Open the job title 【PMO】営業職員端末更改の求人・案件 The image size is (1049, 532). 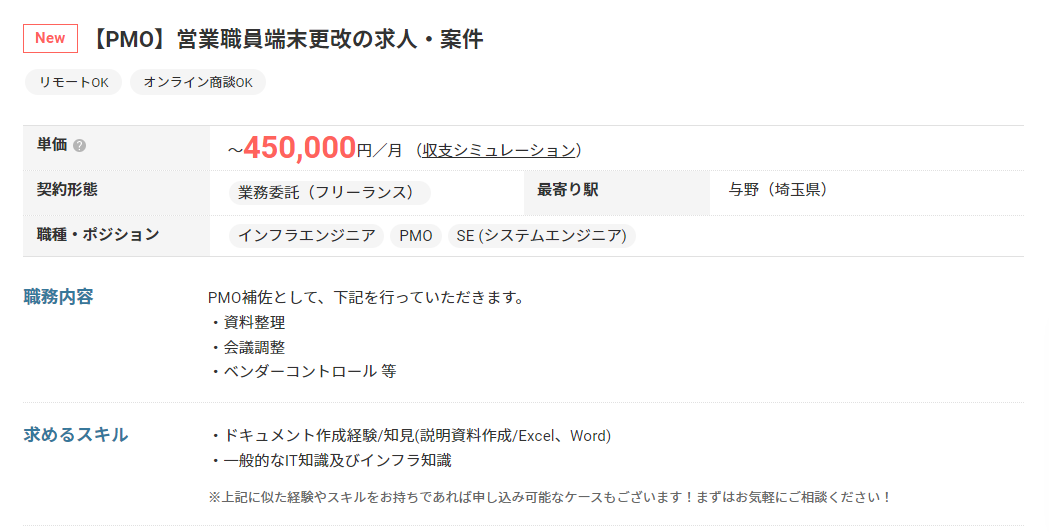click(x=286, y=39)
